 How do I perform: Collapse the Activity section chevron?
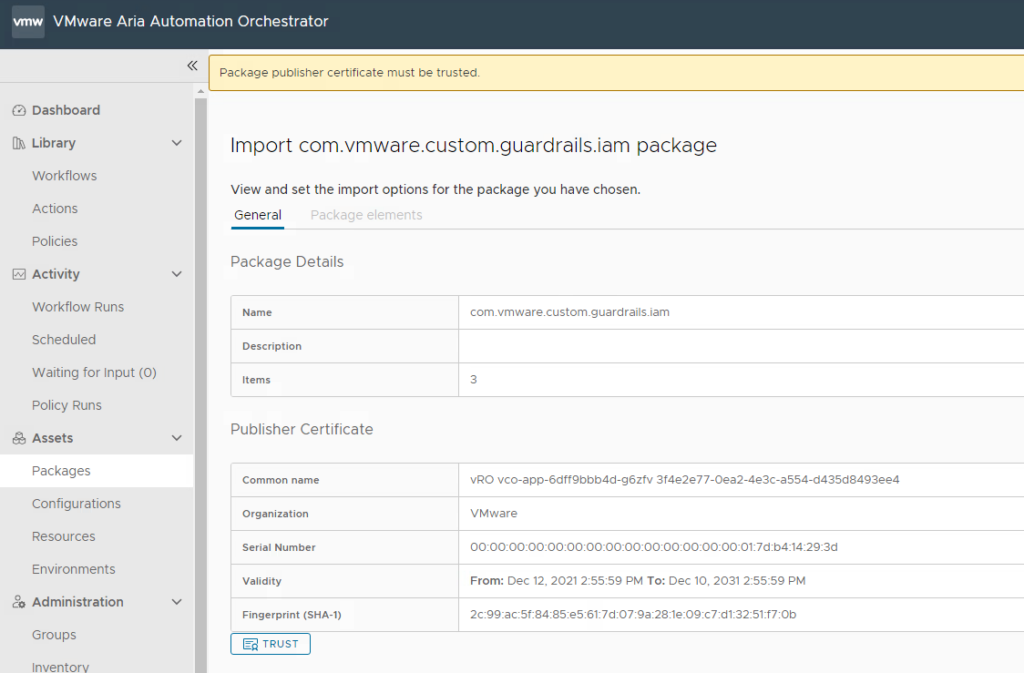tap(177, 274)
